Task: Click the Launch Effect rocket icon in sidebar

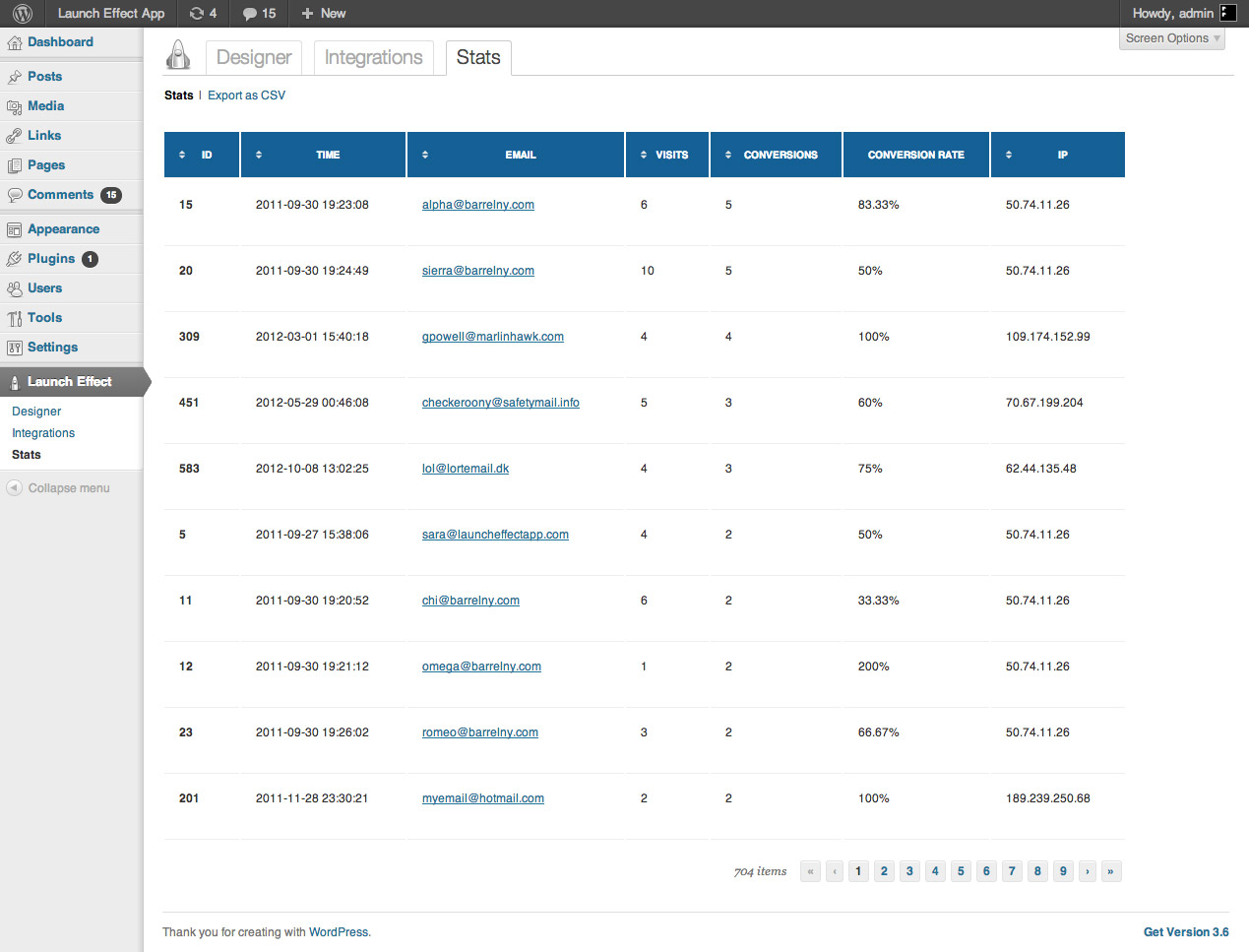Action: click(x=14, y=382)
